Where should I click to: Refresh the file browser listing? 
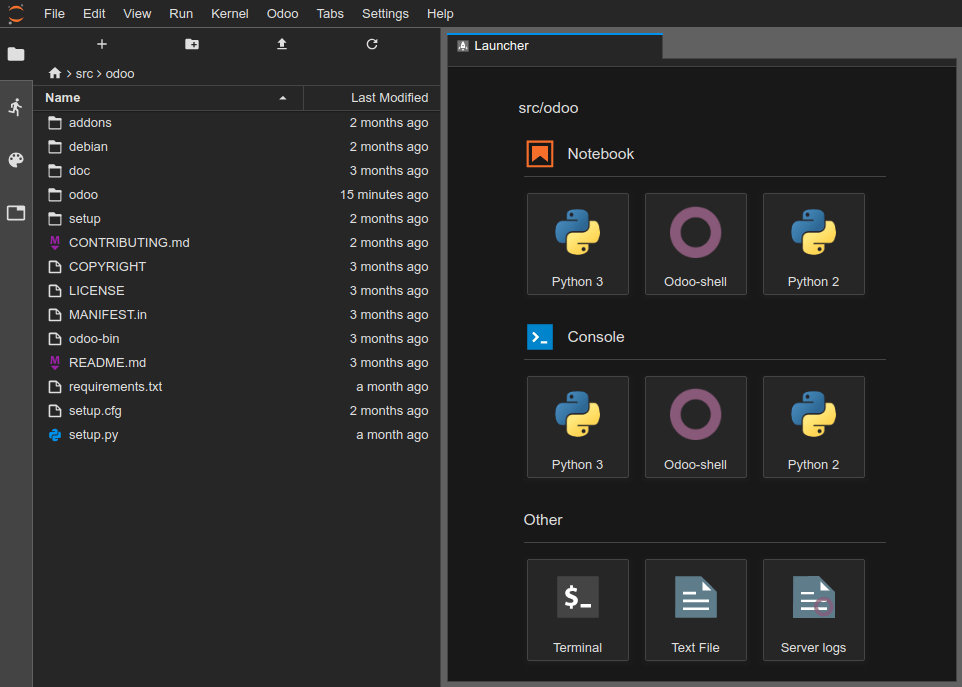371,44
